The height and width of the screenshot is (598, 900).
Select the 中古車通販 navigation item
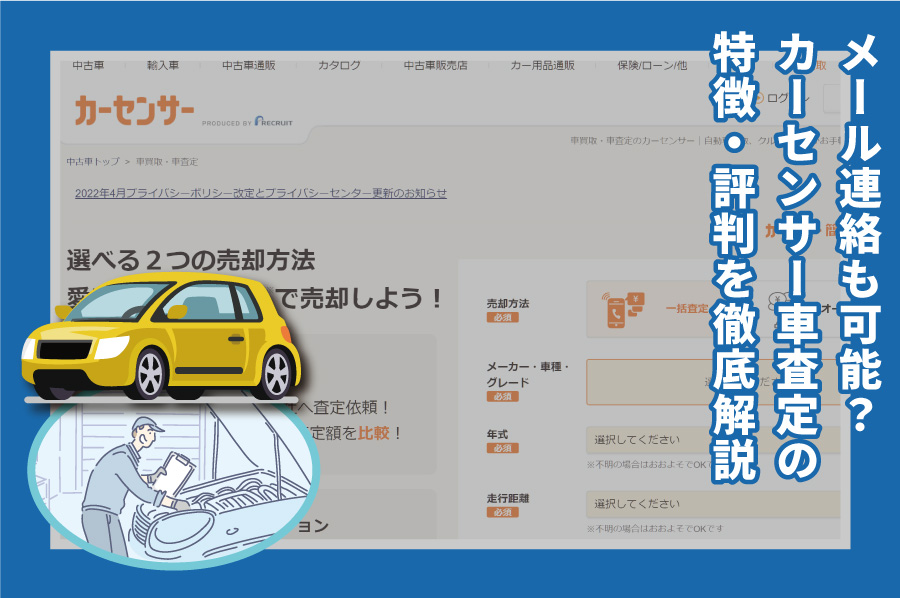(x=249, y=66)
